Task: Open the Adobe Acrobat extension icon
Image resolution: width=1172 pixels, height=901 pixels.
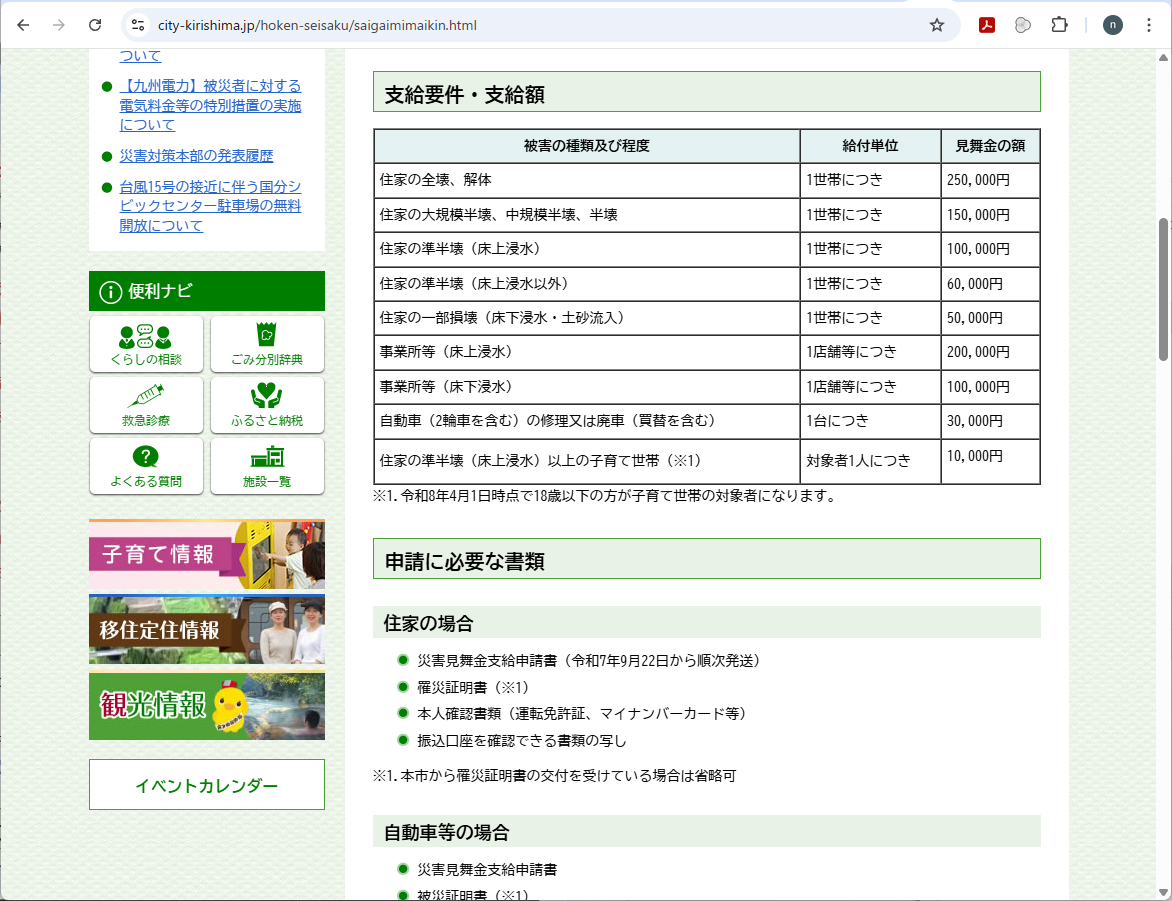Action: click(x=986, y=25)
